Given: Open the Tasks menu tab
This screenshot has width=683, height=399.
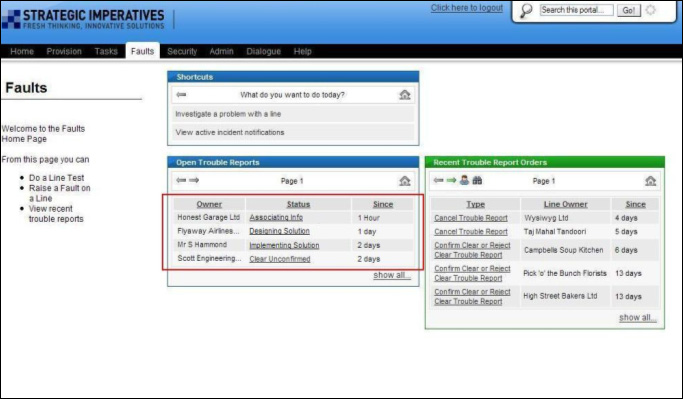Looking at the screenshot, I should pyautogui.click(x=106, y=51).
